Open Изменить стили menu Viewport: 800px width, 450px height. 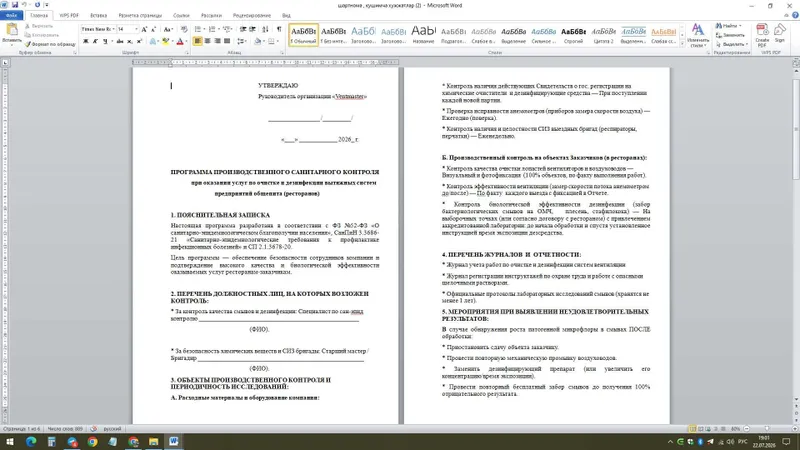tap(697, 35)
